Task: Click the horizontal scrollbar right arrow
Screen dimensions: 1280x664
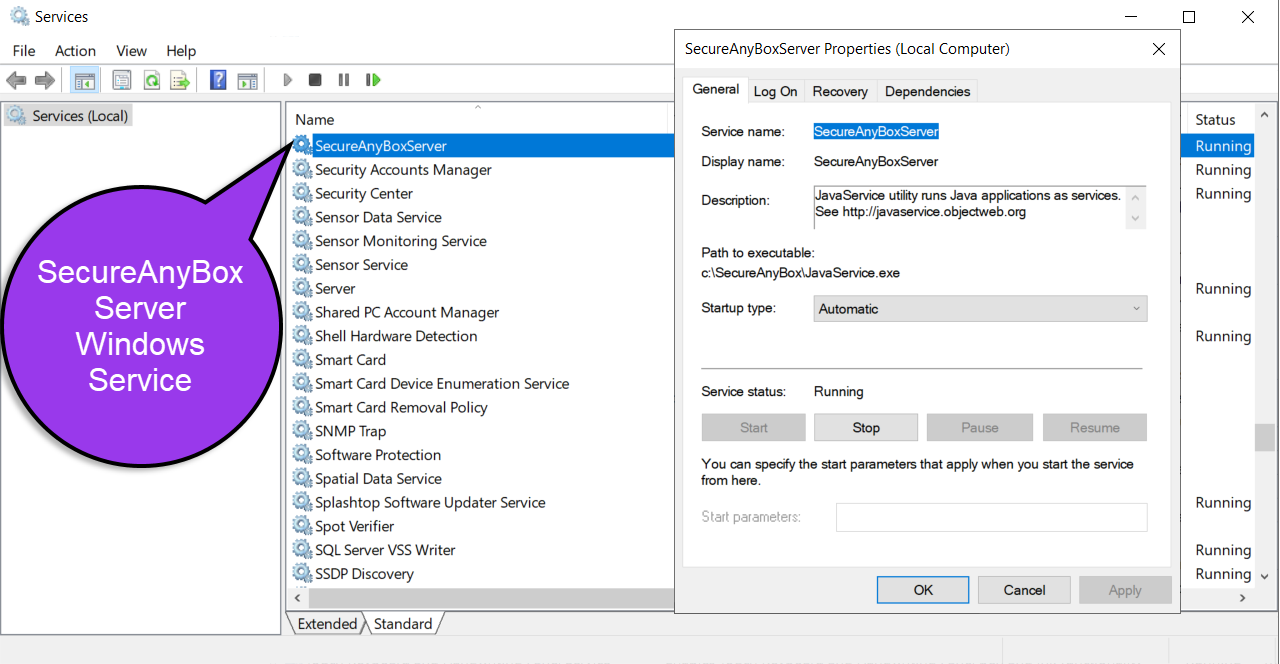Action: (1244, 598)
